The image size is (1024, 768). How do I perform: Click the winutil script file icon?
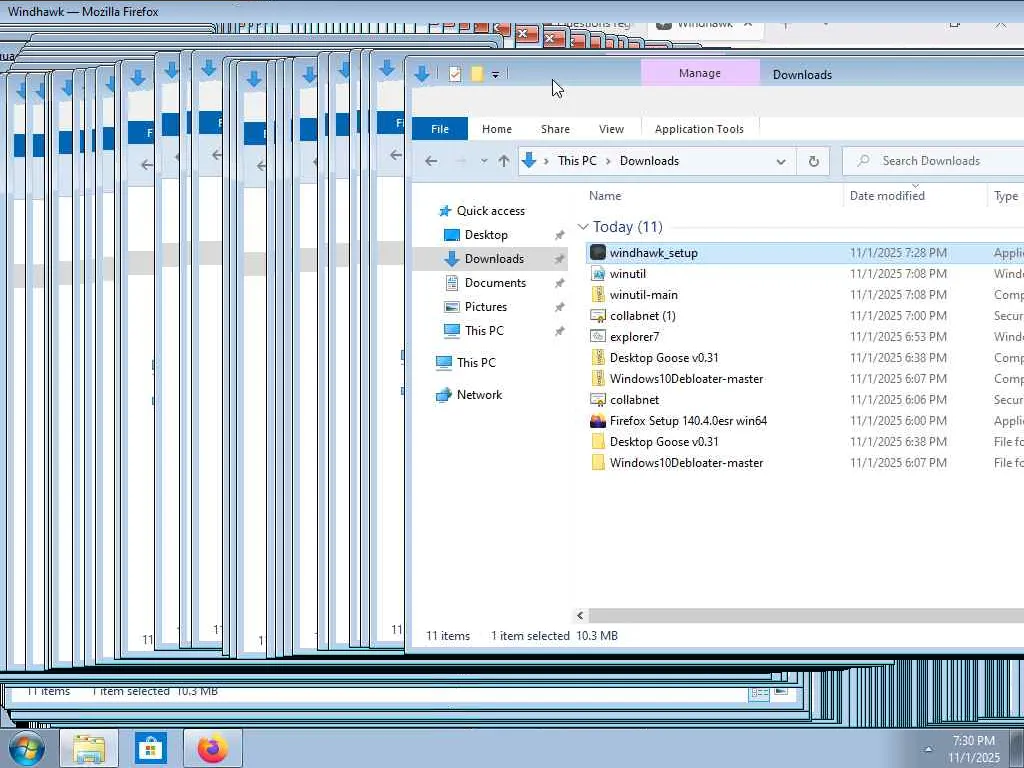point(598,274)
